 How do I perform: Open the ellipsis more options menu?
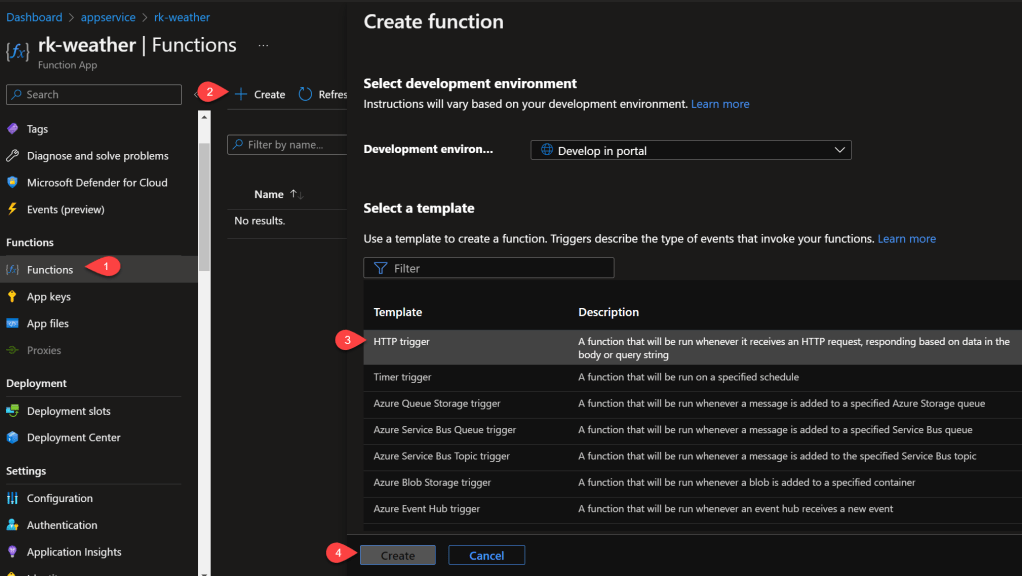tap(264, 46)
